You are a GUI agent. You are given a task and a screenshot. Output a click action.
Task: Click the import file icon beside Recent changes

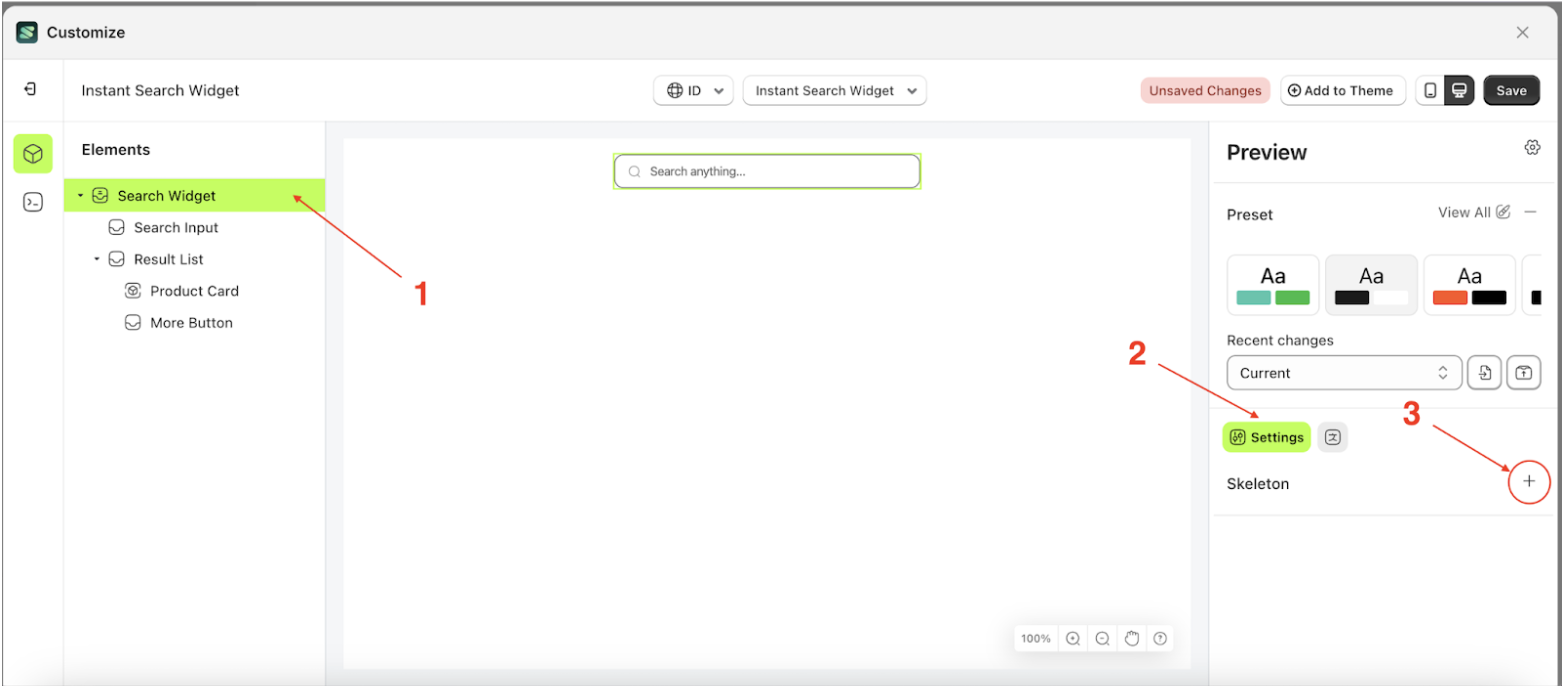click(1484, 372)
